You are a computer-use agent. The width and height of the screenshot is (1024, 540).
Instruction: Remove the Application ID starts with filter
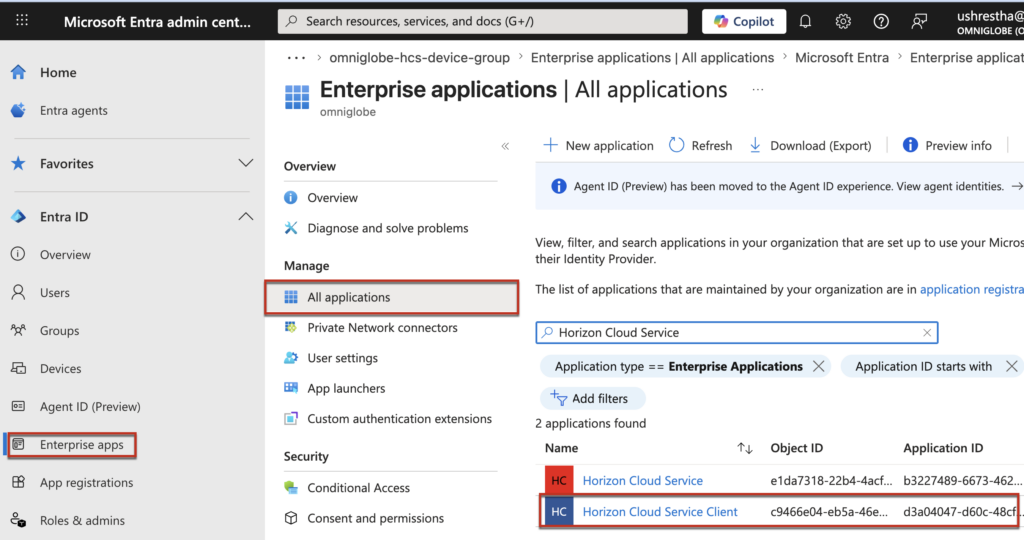[x=1010, y=366]
